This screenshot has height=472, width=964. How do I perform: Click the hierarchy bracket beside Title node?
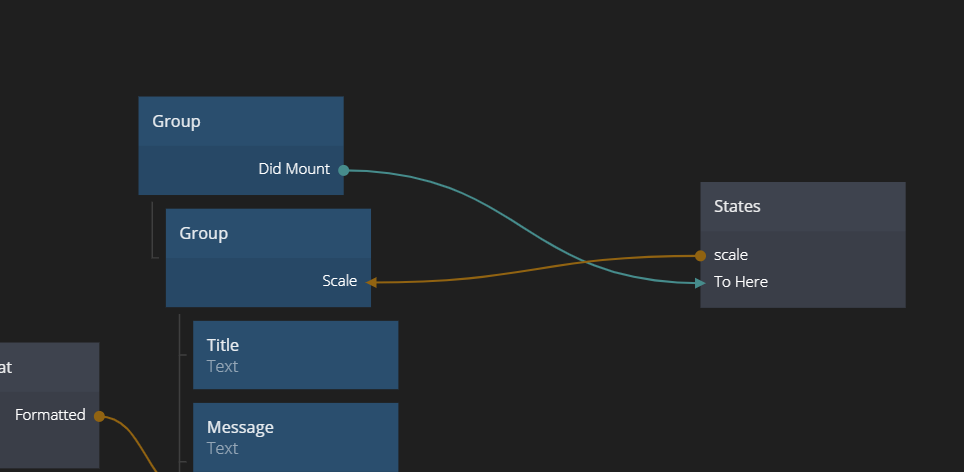[x=181, y=355]
